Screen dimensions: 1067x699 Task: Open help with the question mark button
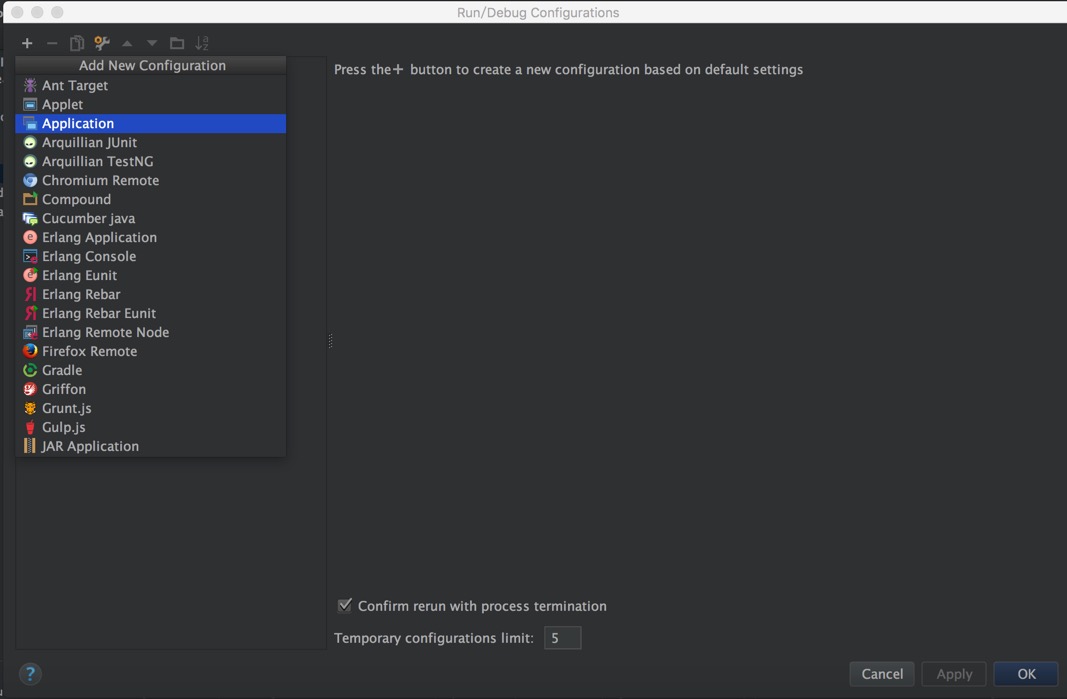click(30, 674)
